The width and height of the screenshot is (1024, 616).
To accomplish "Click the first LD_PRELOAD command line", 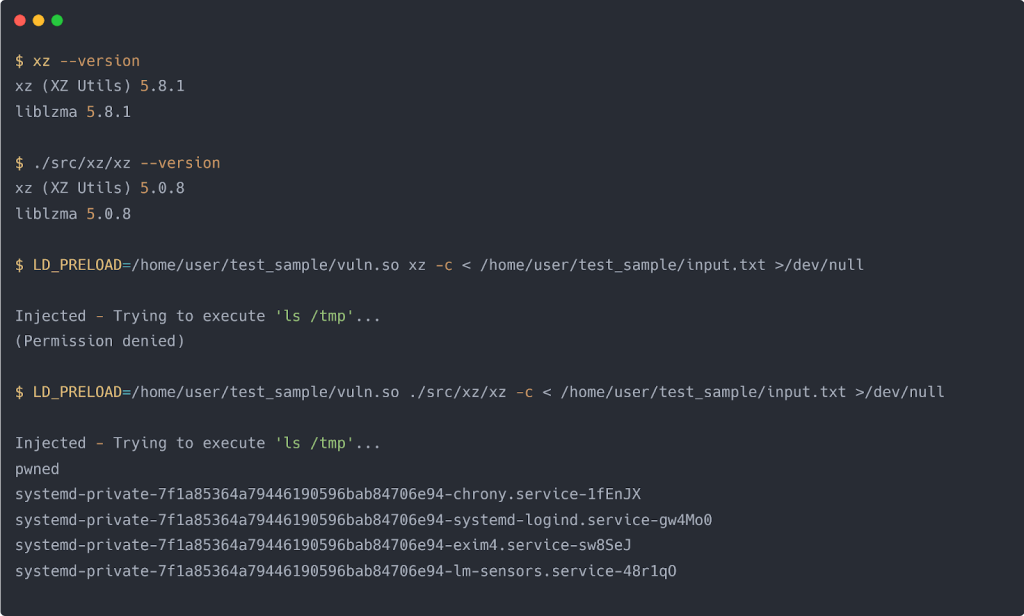I will (440, 265).
